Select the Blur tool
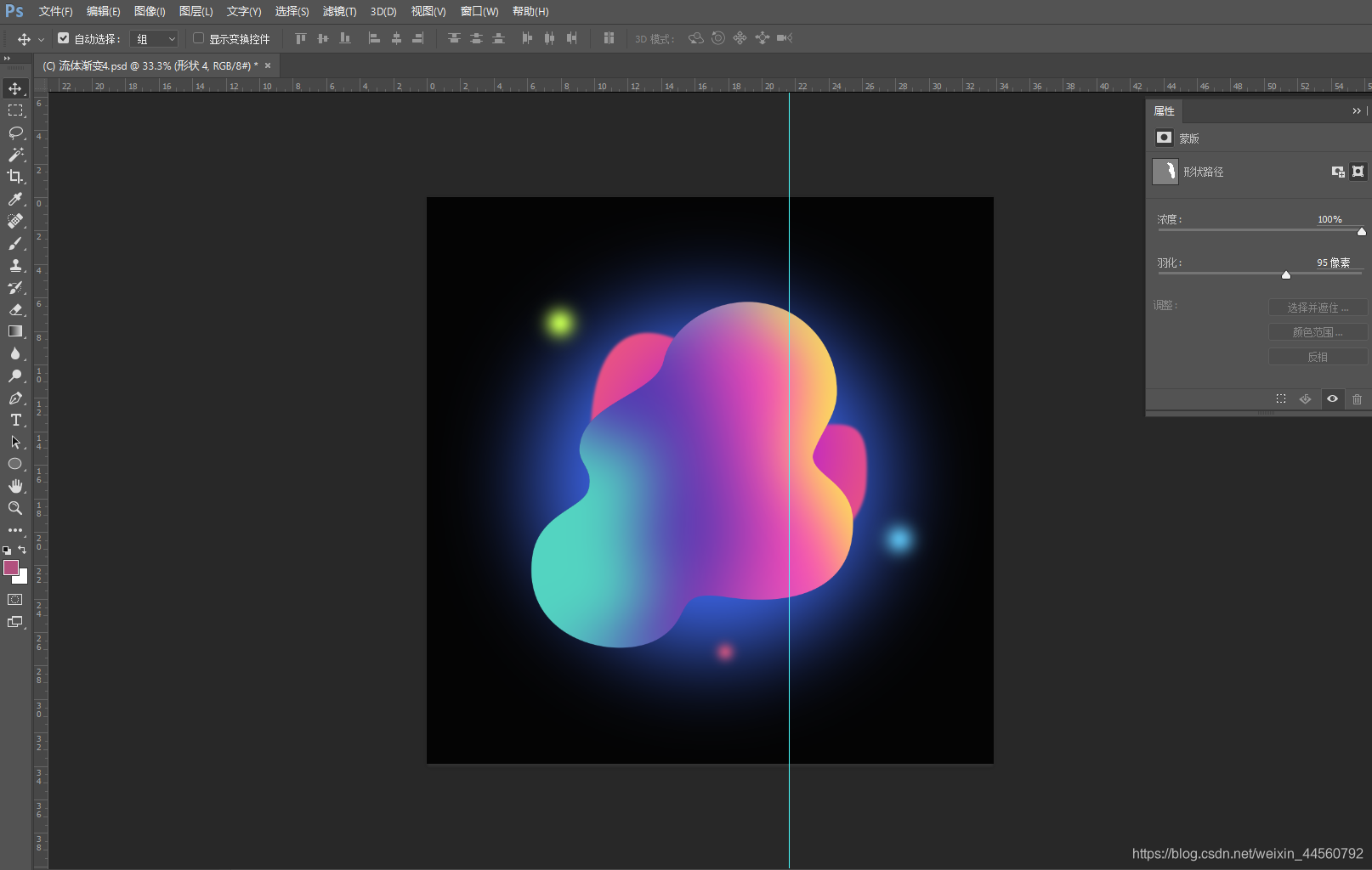This screenshot has width=1372, height=870. pyautogui.click(x=15, y=353)
